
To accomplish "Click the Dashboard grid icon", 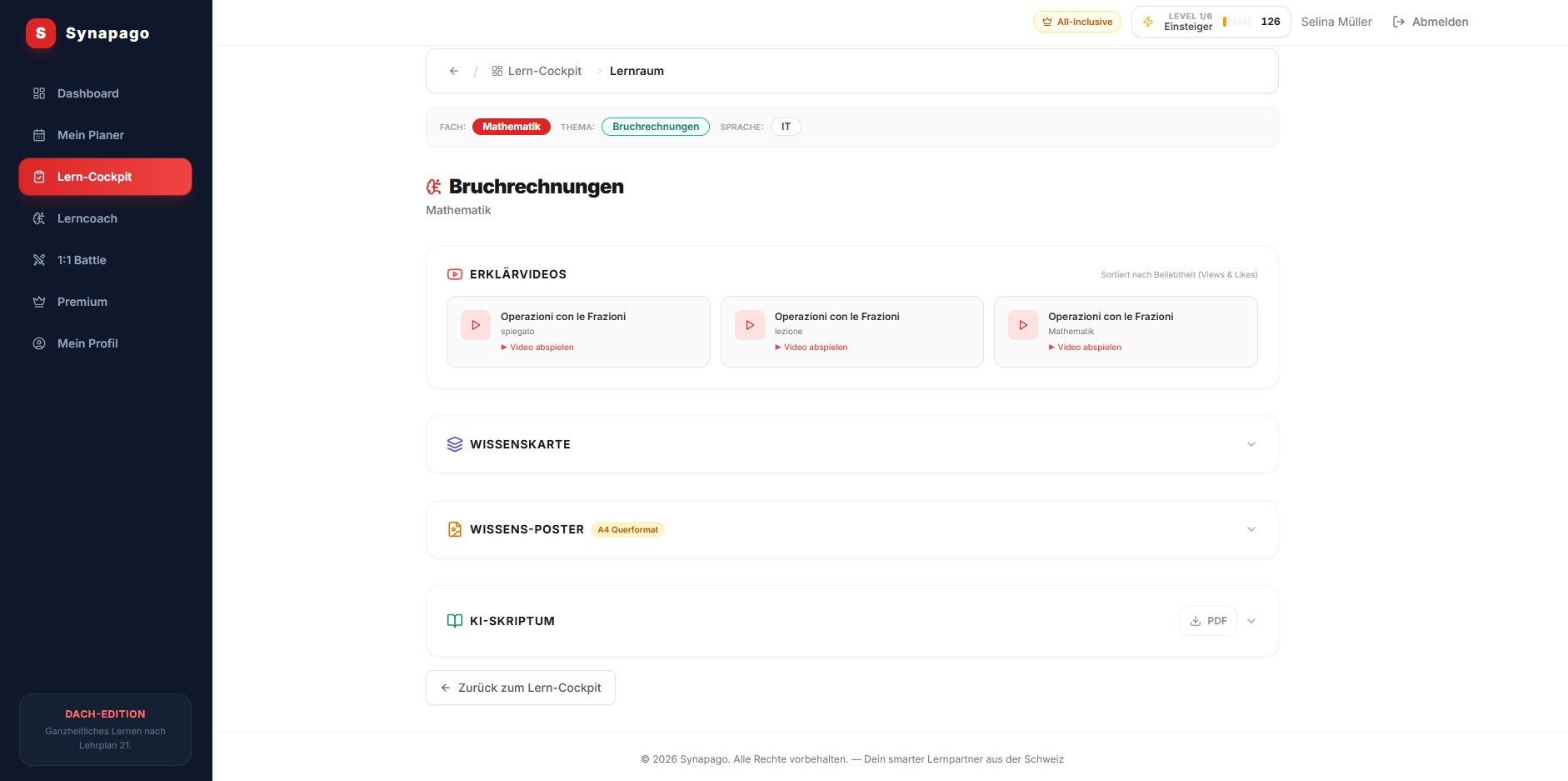I will point(39,93).
